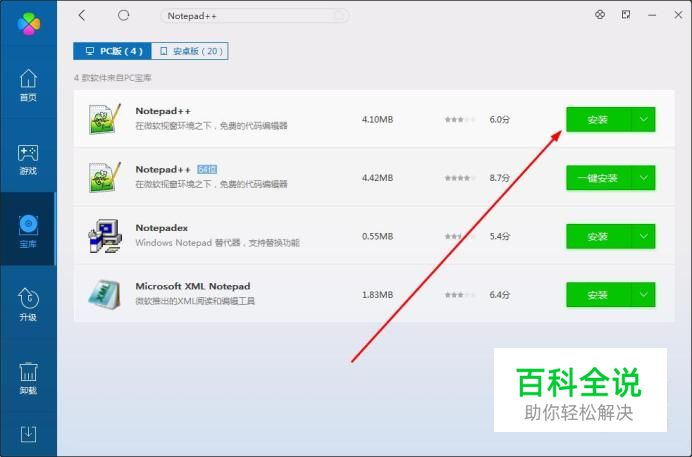This screenshot has height=457, width=692.
Task: Click the 8.7分 rating text
Action: tap(500, 178)
